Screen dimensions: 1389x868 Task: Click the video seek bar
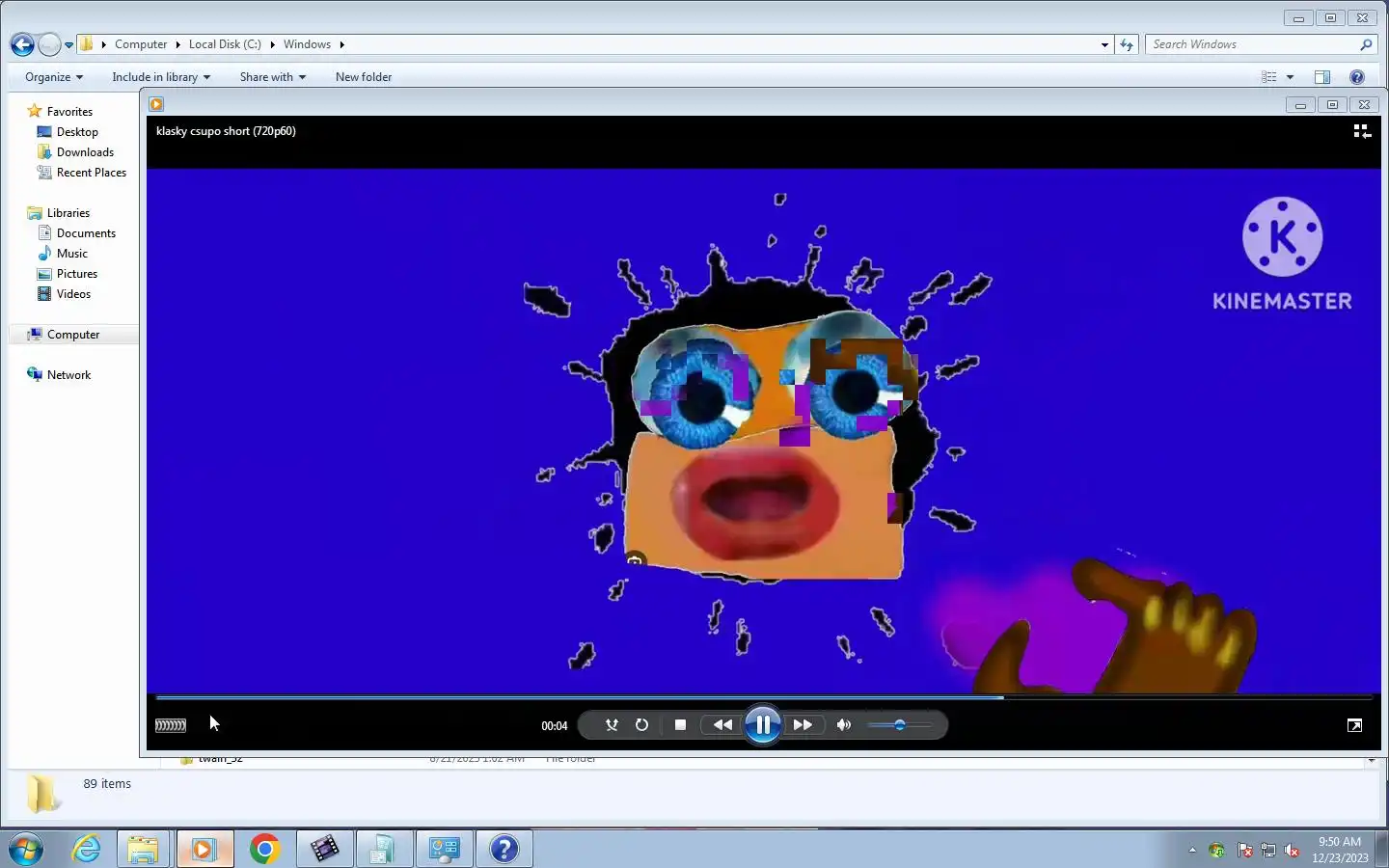[x=763, y=696]
